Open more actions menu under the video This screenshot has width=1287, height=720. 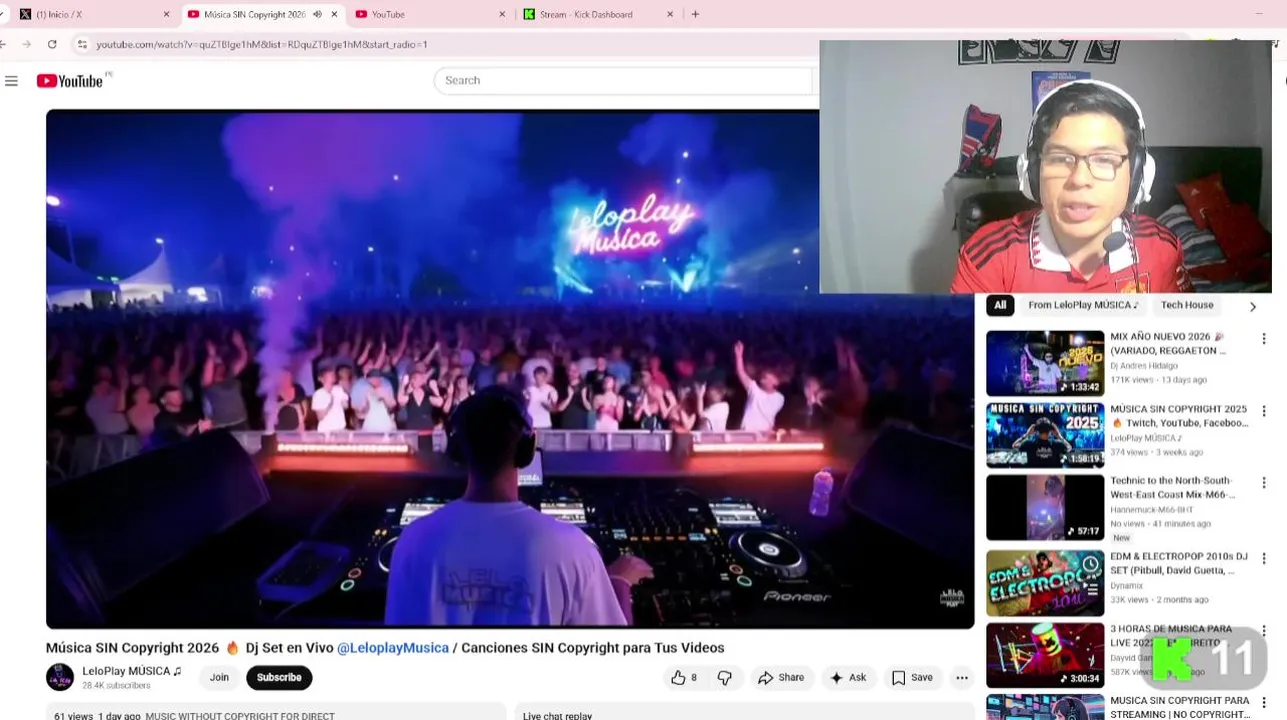coord(962,678)
